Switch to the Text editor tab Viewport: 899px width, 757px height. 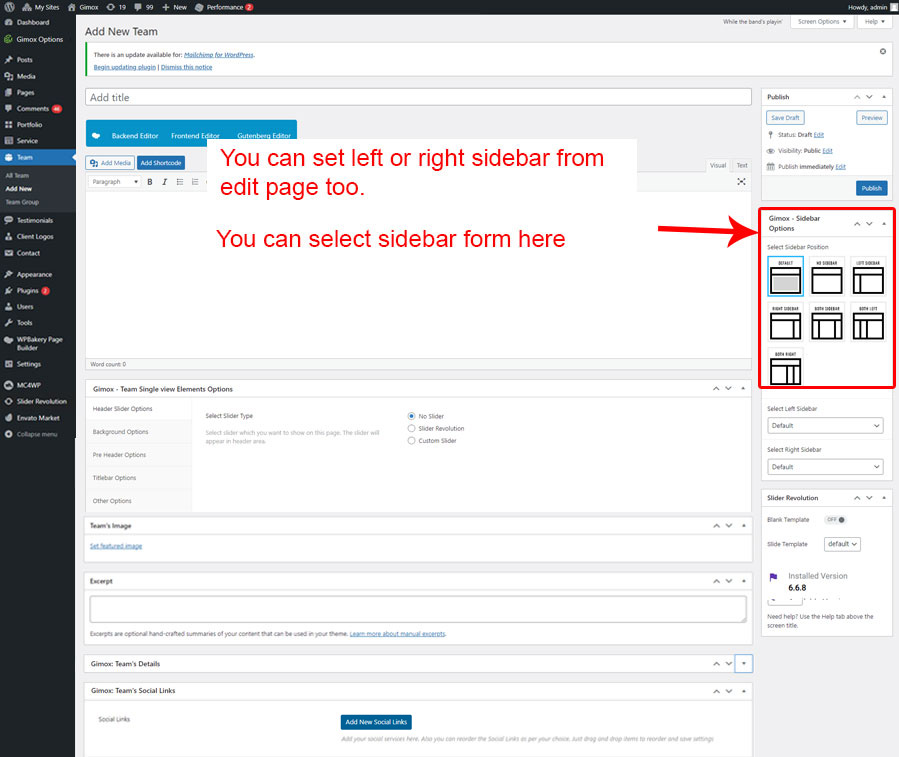coord(741,165)
